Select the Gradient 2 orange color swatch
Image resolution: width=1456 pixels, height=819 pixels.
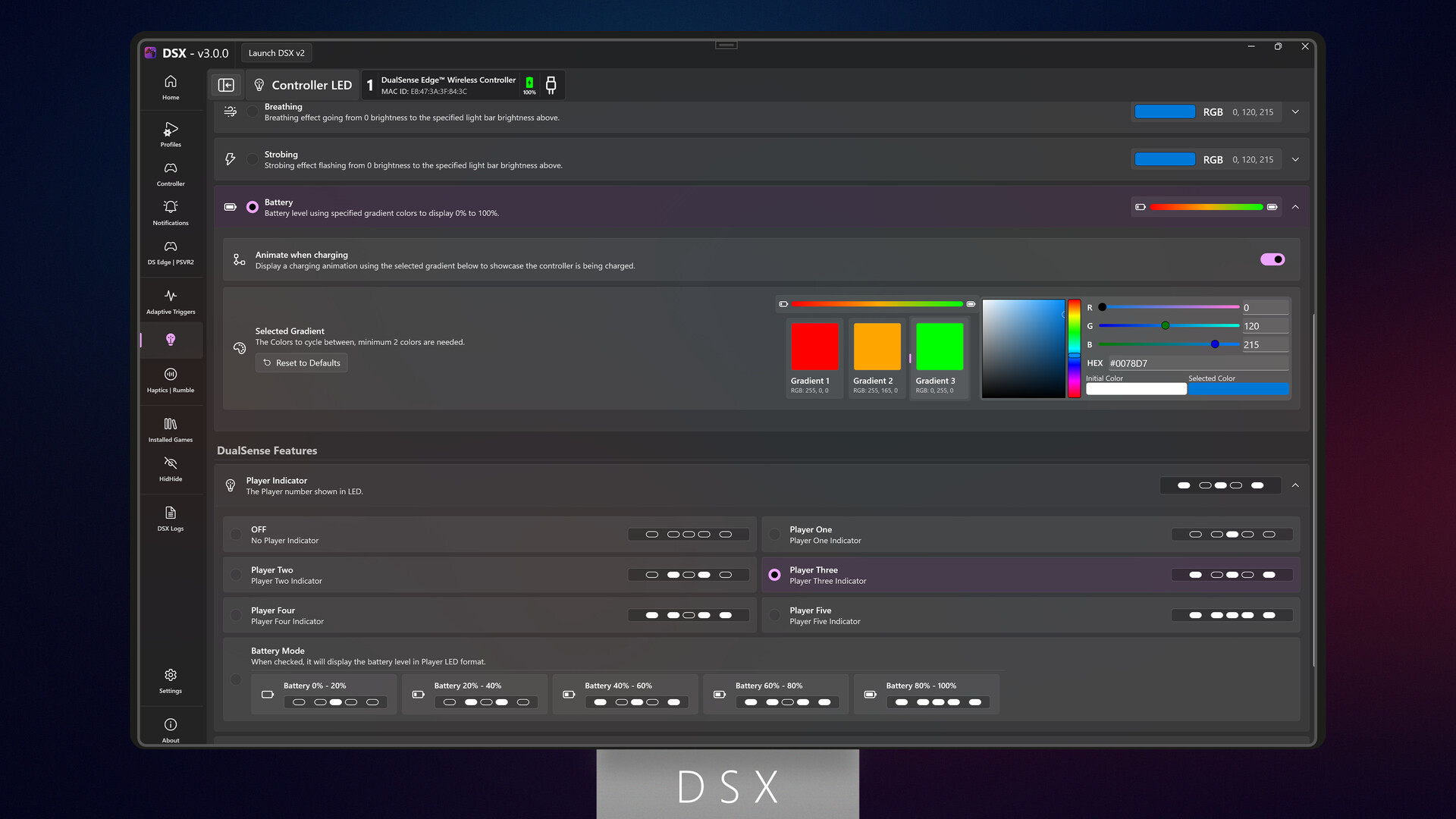click(876, 347)
